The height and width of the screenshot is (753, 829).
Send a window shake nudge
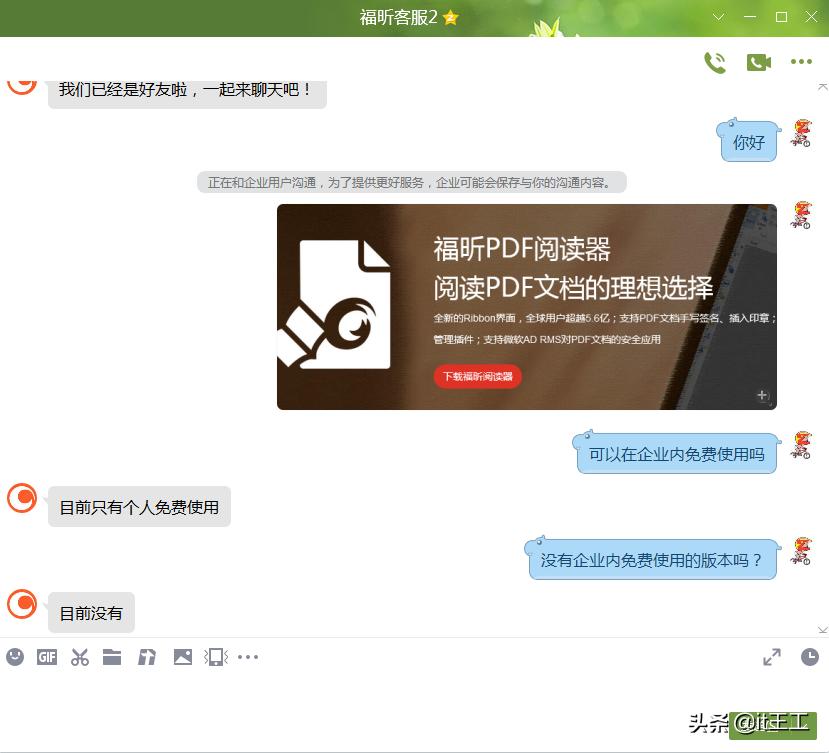click(215, 657)
